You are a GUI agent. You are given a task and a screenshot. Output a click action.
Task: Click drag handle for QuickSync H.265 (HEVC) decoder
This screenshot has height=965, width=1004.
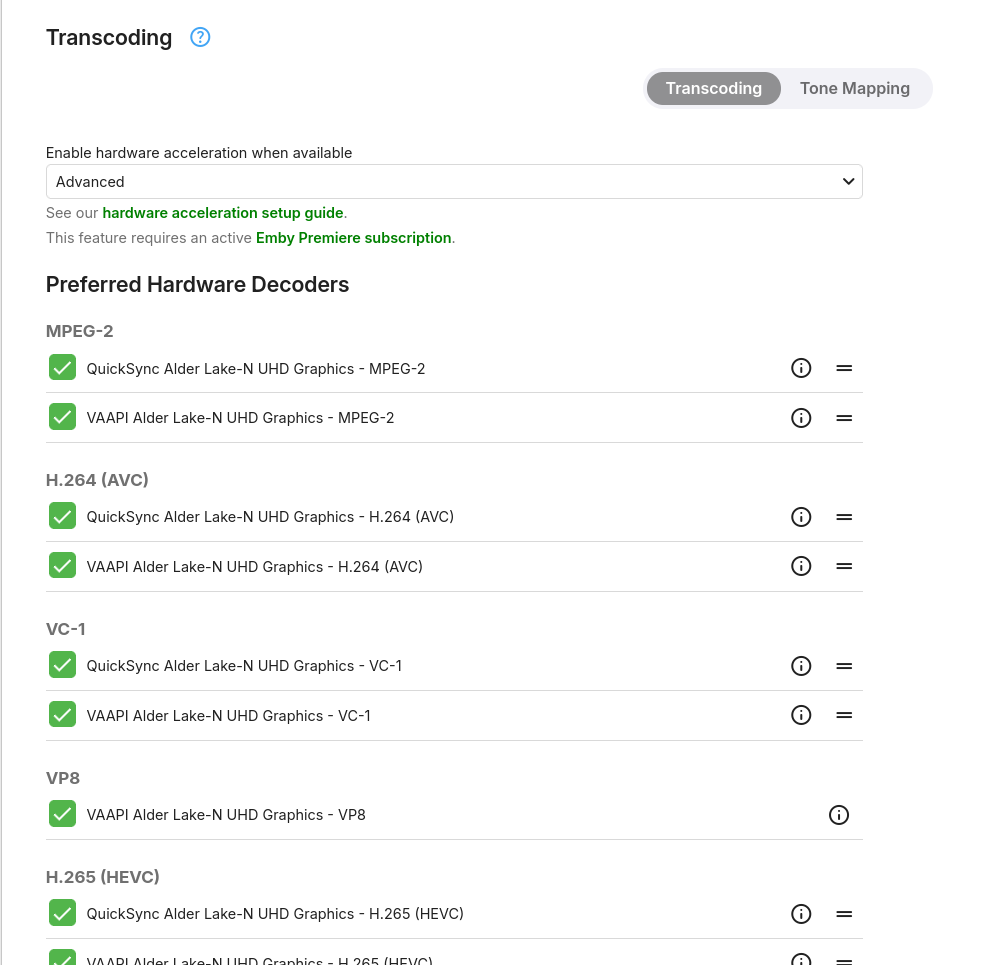coord(844,914)
